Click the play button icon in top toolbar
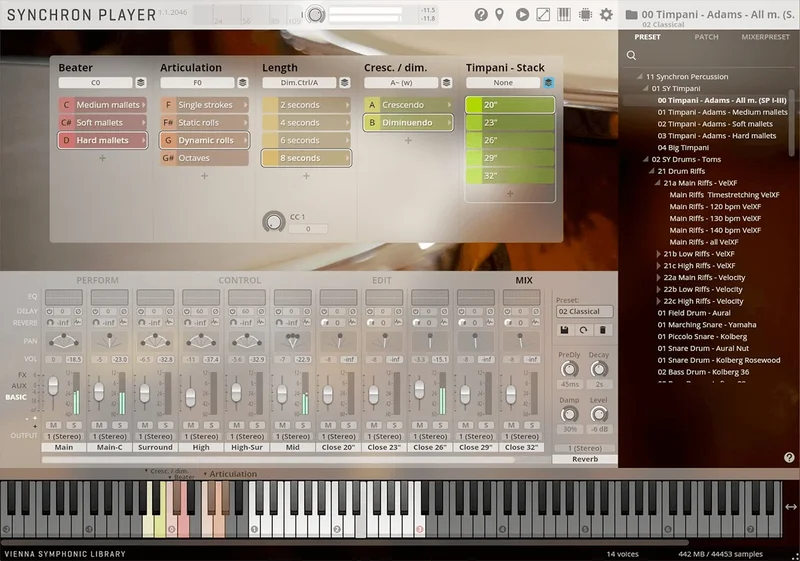The image size is (800, 561). [x=522, y=14]
